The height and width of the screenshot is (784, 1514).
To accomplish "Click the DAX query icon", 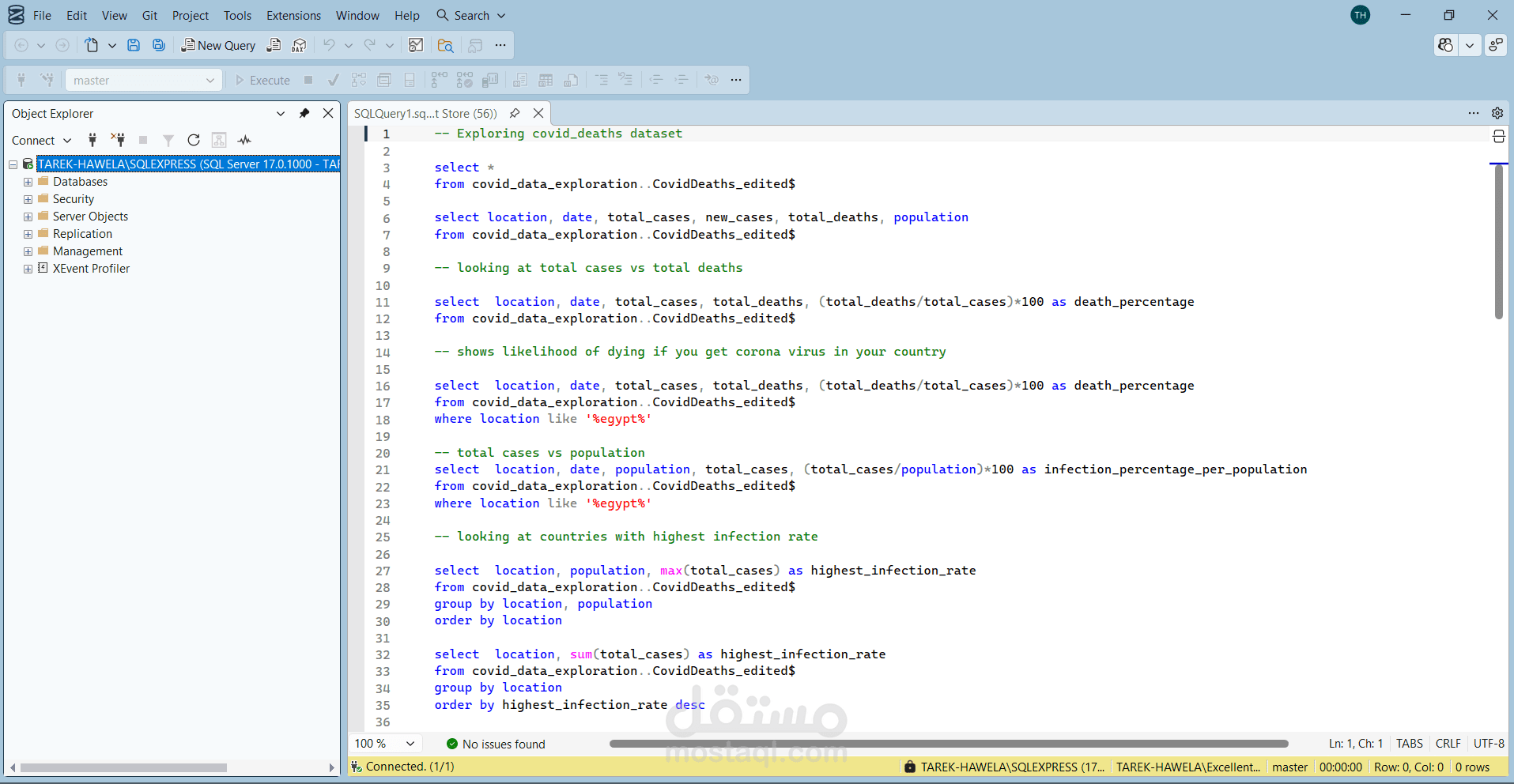I will tap(299, 45).
